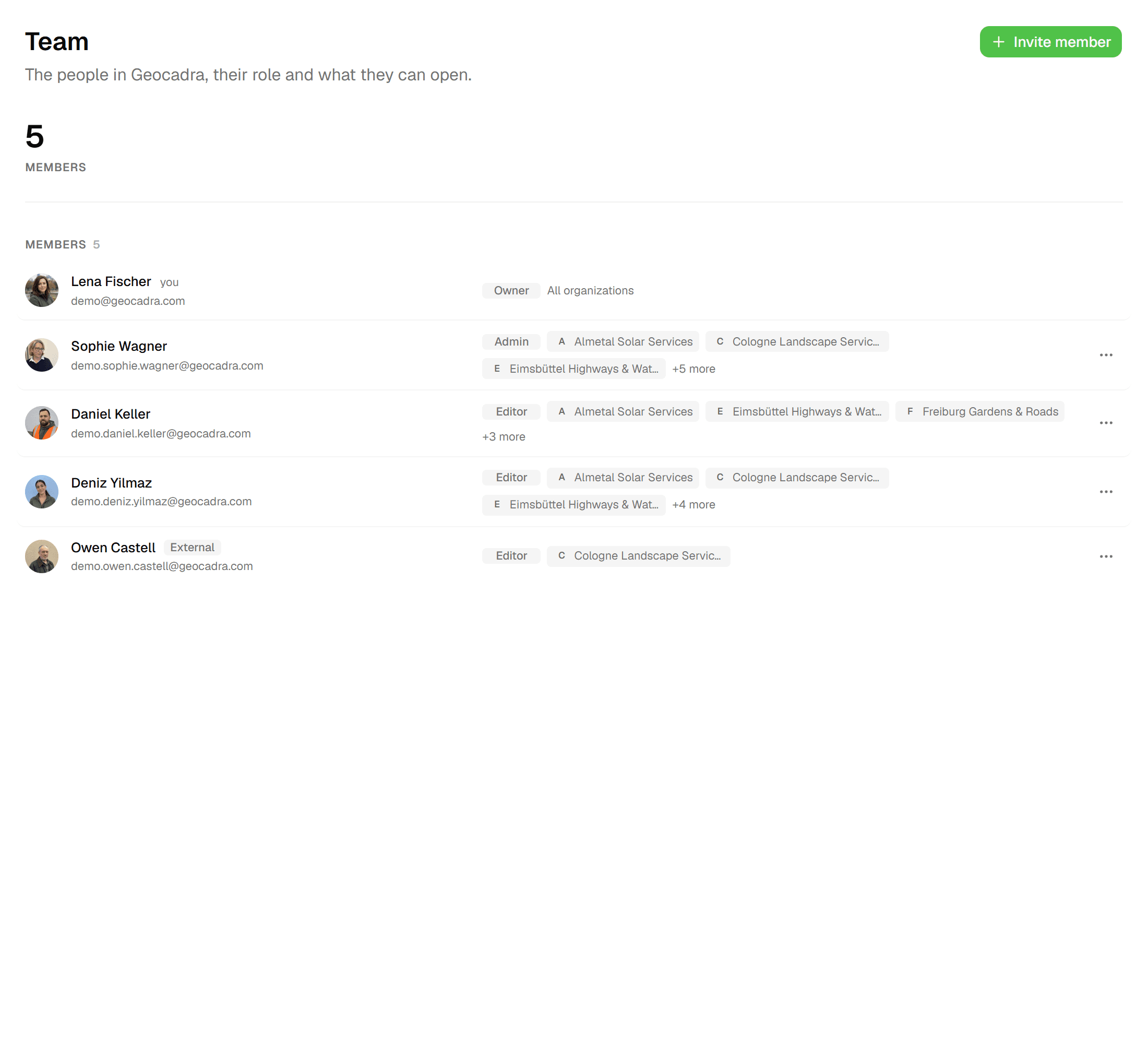Viewport: 1148px width, 1044px height.
Task: Click Lena Fischer's avatar photo
Action: pyautogui.click(x=42, y=290)
